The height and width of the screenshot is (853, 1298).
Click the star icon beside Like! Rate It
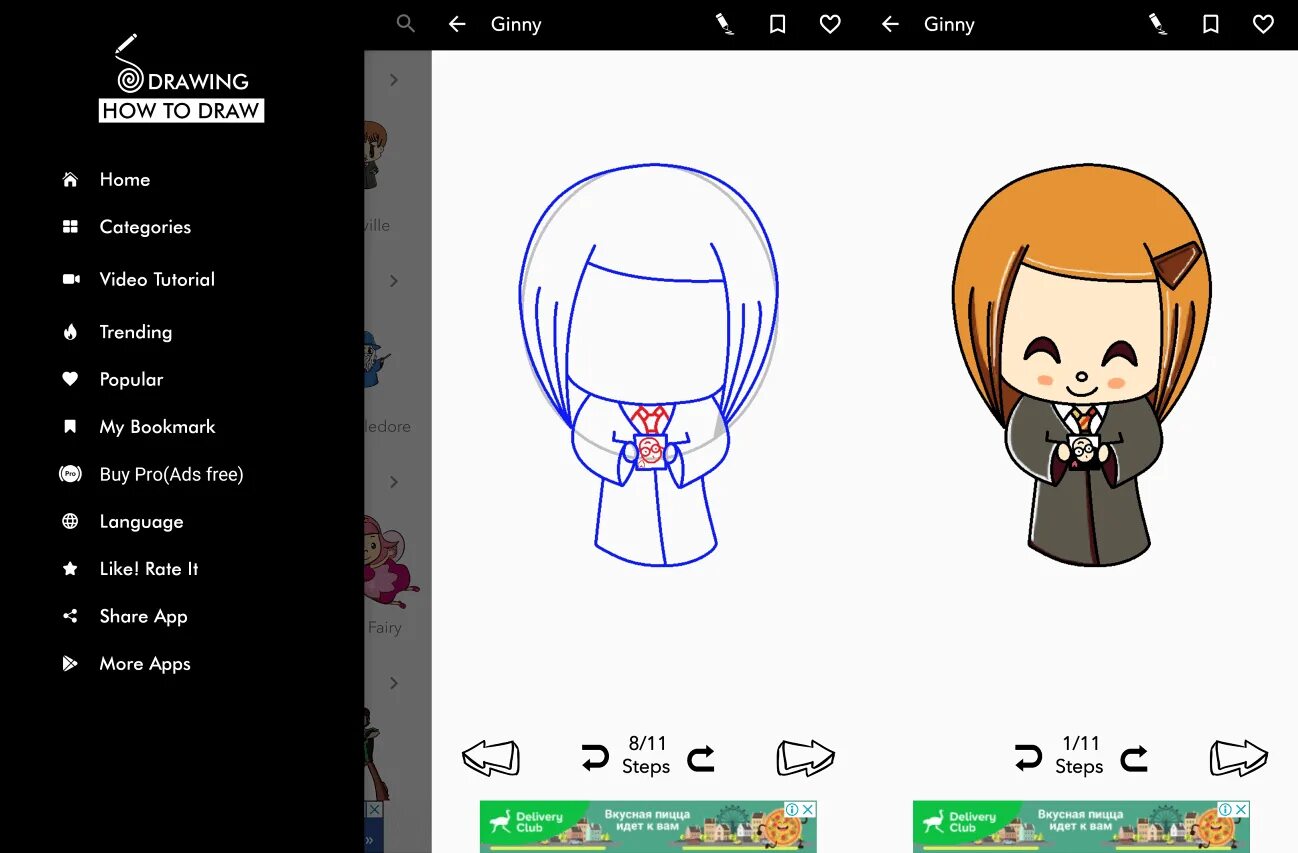coord(70,569)
